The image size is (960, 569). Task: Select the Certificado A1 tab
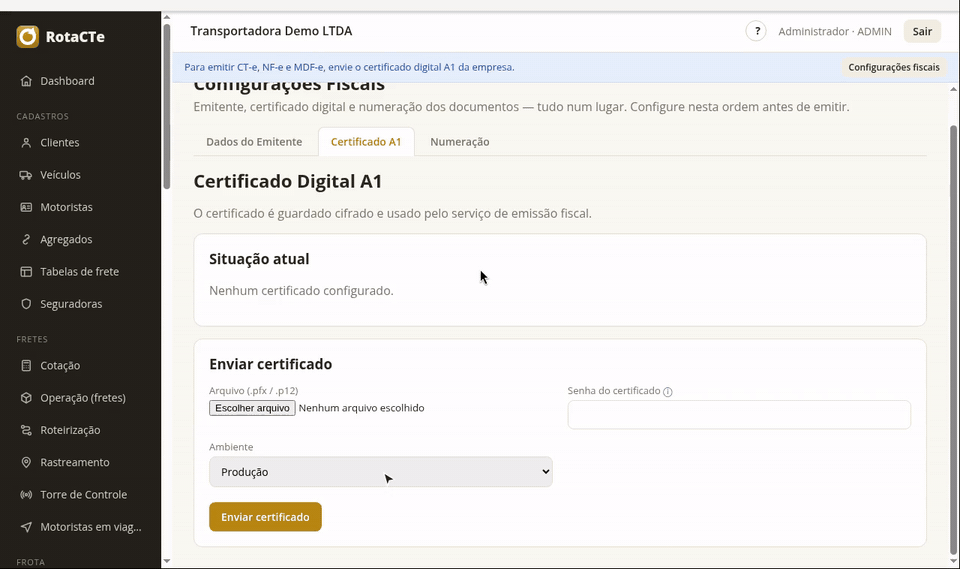(x=366, y=141)
